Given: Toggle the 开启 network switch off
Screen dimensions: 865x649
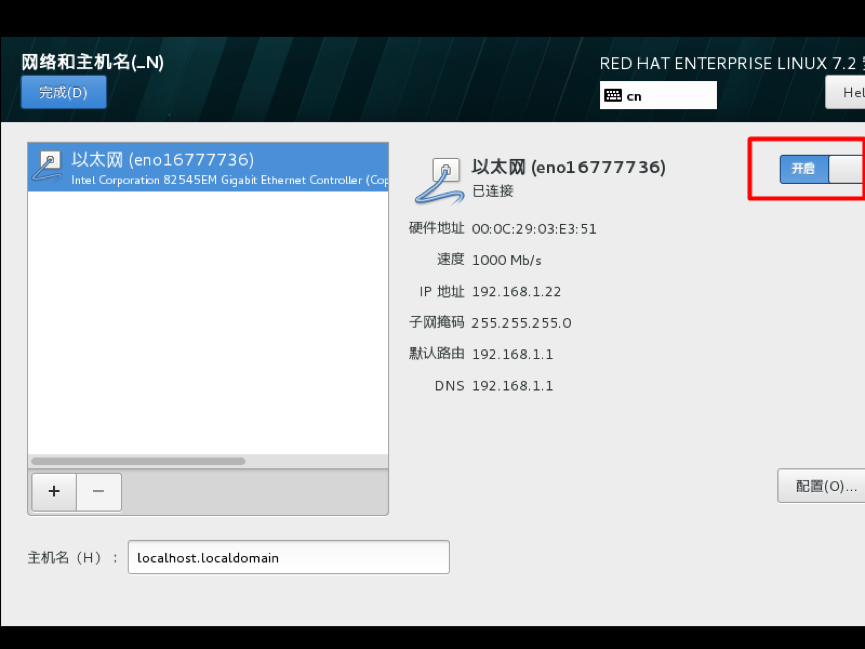Looking at the screenshot, I should [822, 169].
